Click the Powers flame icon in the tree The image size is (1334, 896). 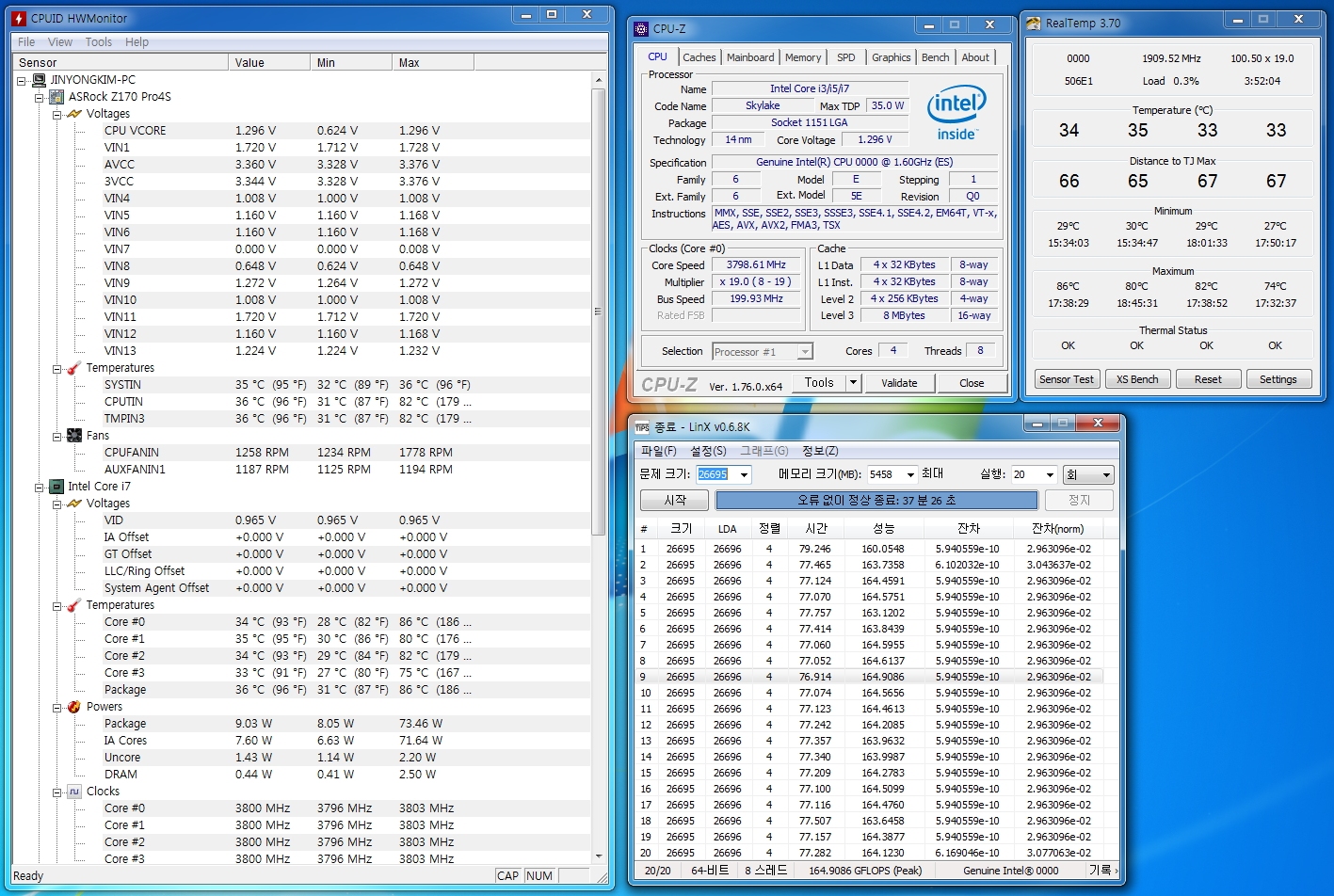pyautogui.click(x=74, y=707)
